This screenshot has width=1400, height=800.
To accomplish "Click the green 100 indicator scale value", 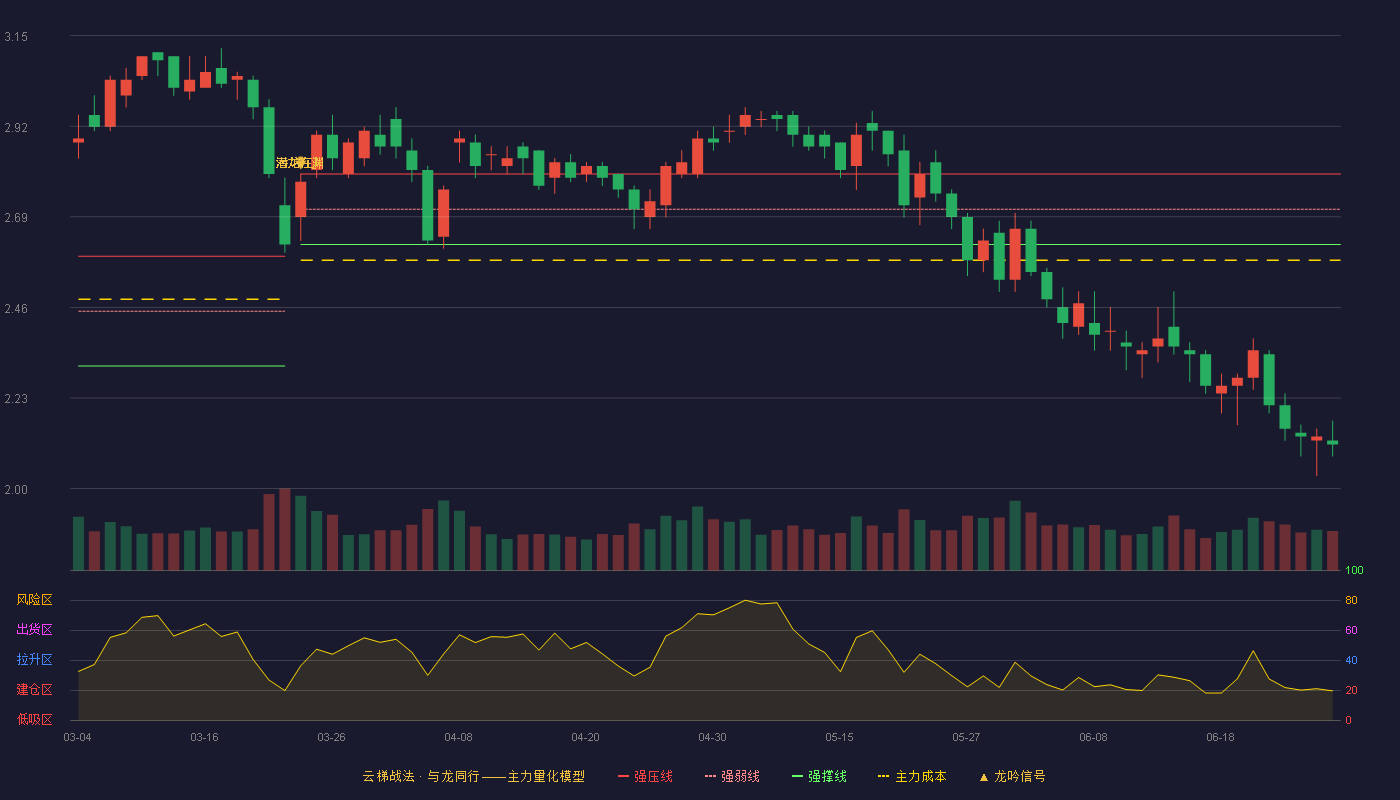I will (1354, 571).
